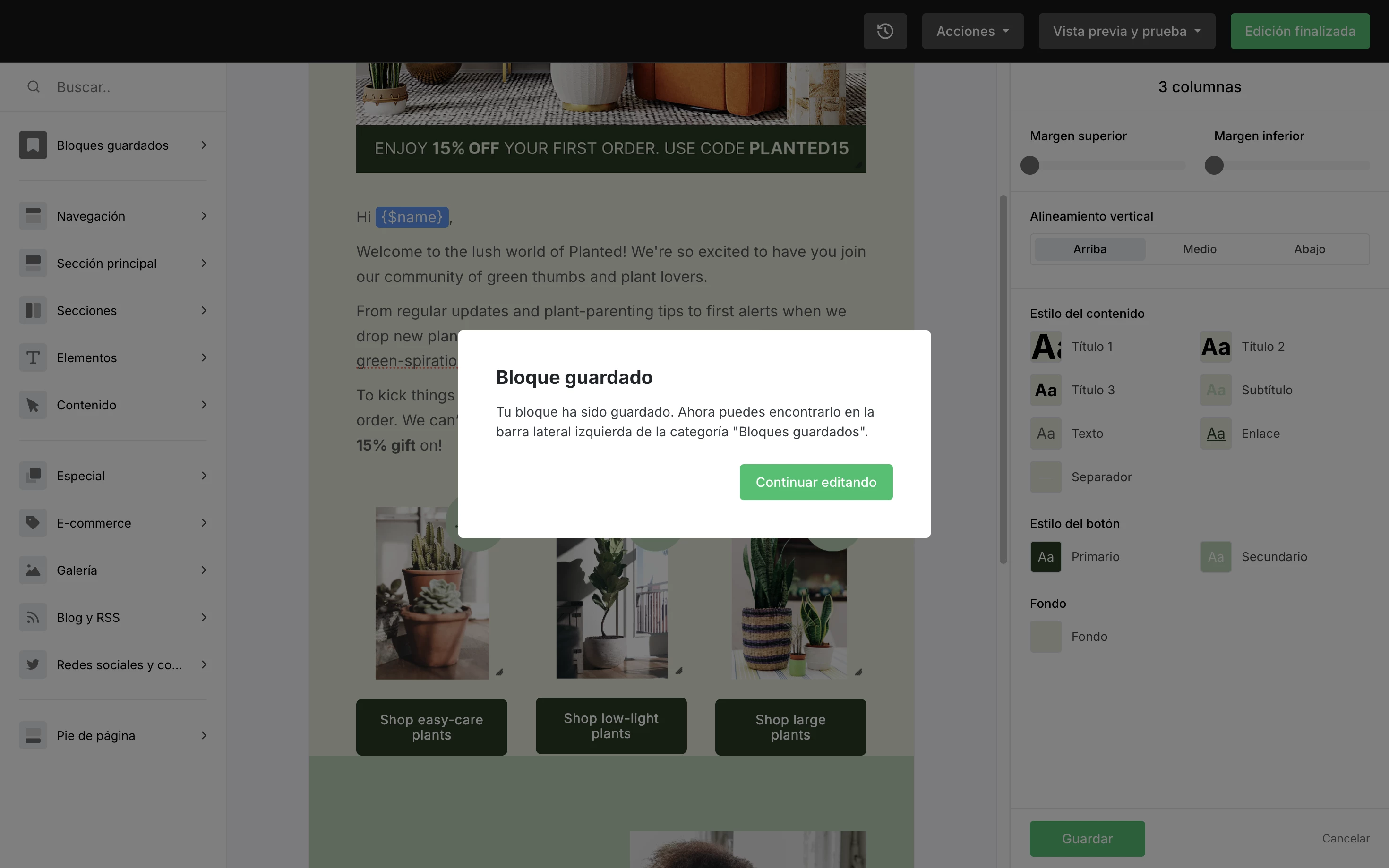This screenshot has width=1389, height=868.
Task: Click the E-commerce tag icon
Action: click(33, 523)
